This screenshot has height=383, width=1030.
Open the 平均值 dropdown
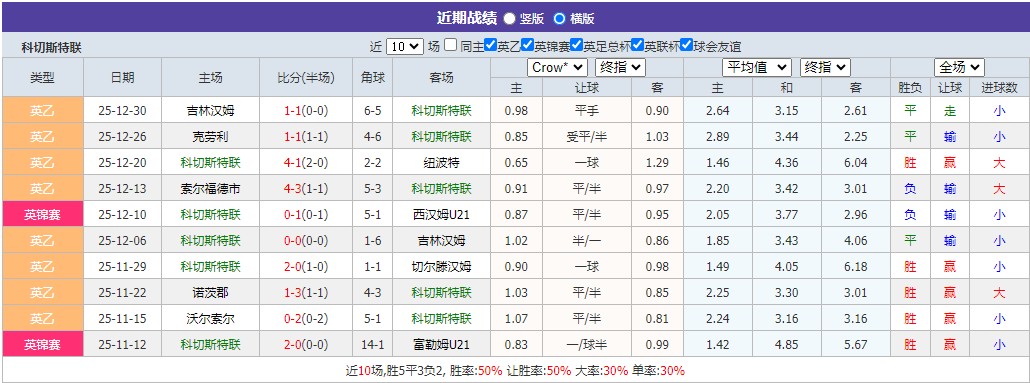coord(757,68)
